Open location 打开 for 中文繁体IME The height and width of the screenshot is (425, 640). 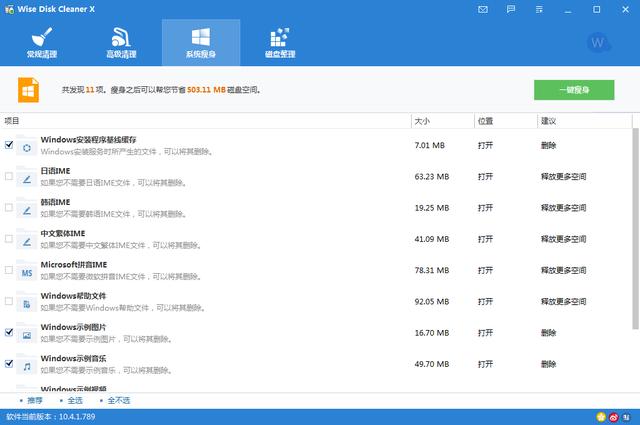pyautogui.click(x=485, y=239)
